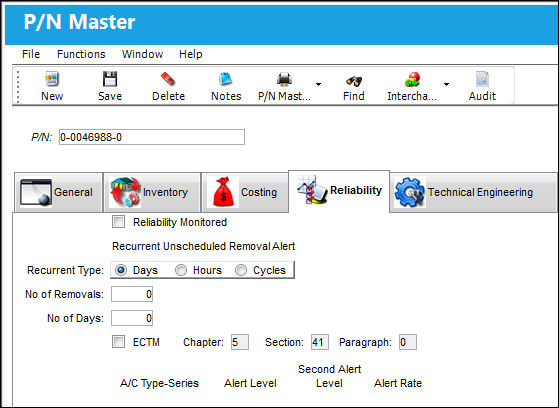
Task: Open the File menu
Action: coord(31,54)
